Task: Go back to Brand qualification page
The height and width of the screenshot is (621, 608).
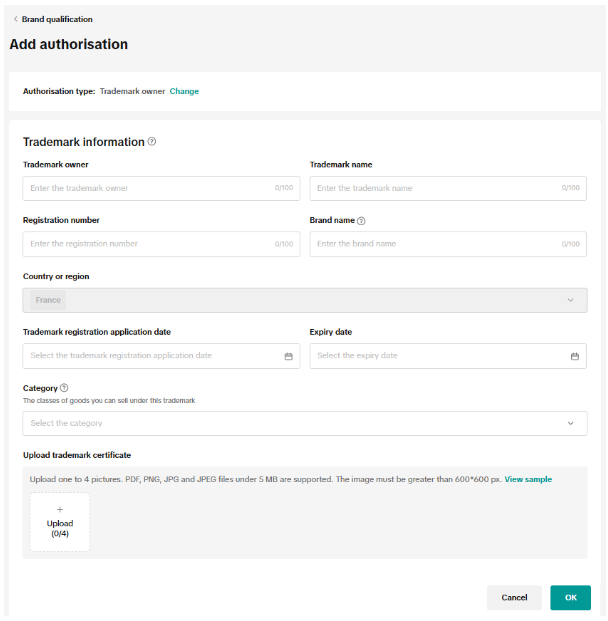Action: pos(57,19)
